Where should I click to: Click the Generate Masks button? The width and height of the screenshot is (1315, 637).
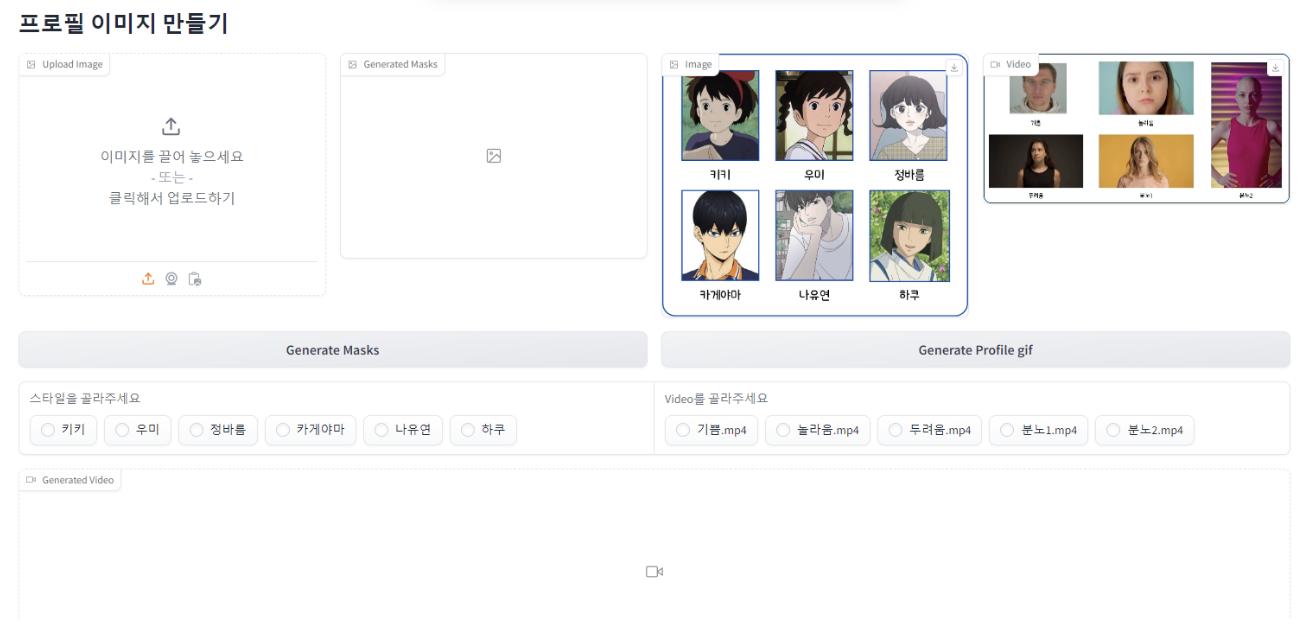coord(333,350)
